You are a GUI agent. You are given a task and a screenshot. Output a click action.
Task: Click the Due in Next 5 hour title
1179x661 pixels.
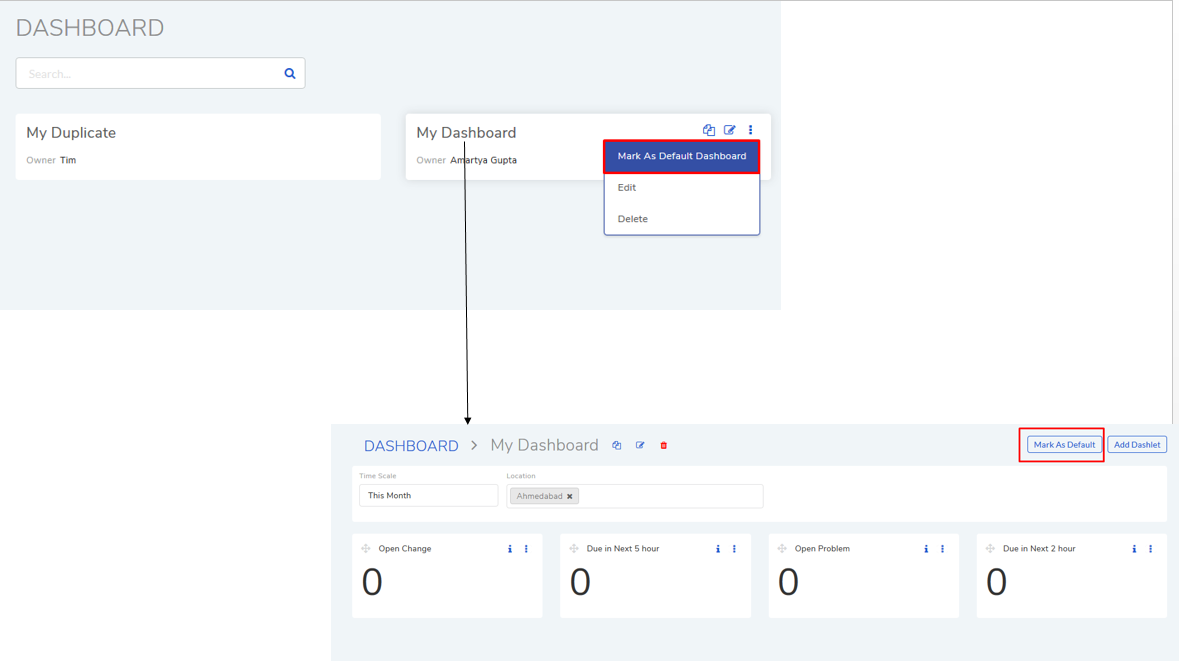point(623,549)
